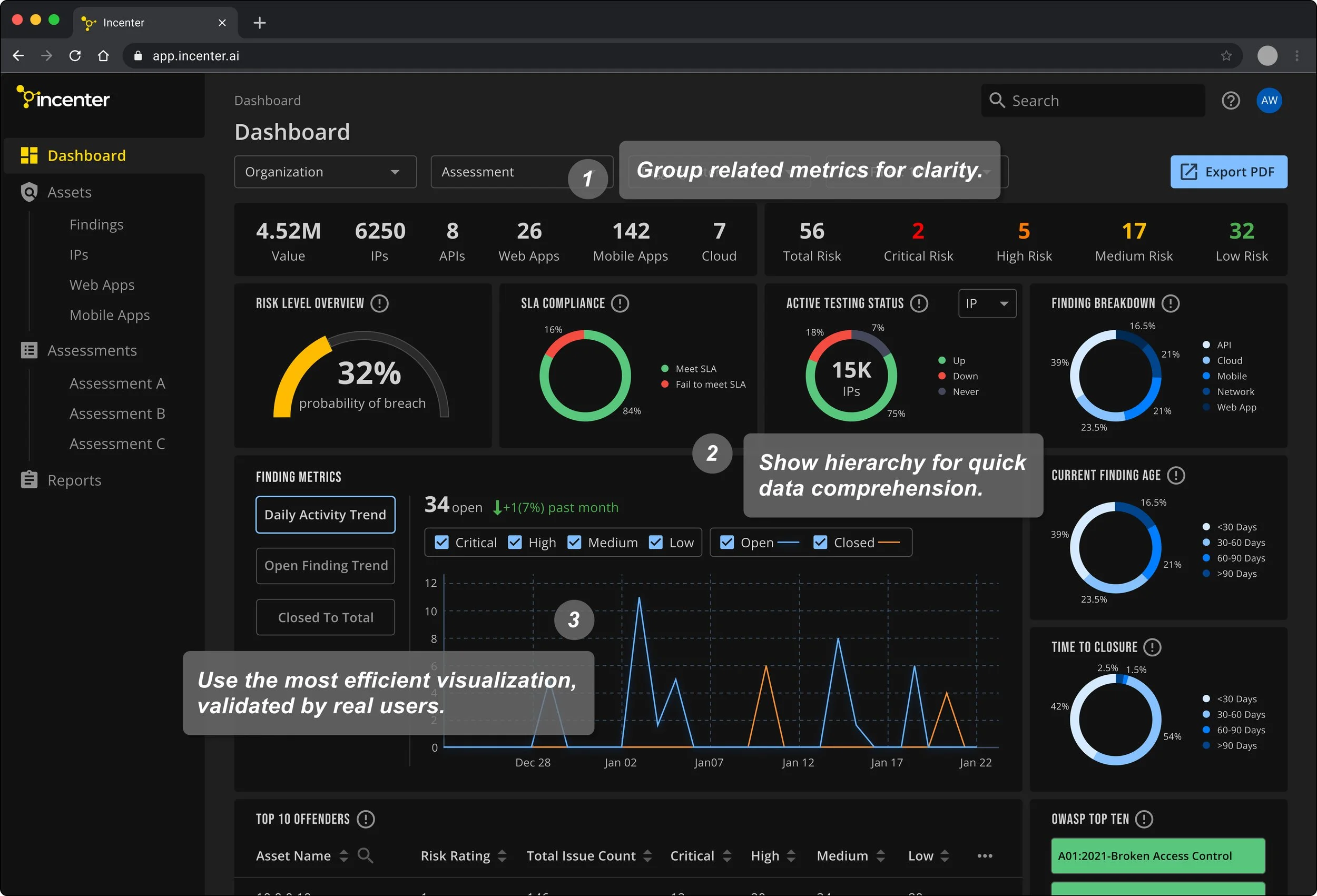Open Risk Level Overview info icon
The width and height of the screenshot is (1317, 896).
click(x=379, y=303)
